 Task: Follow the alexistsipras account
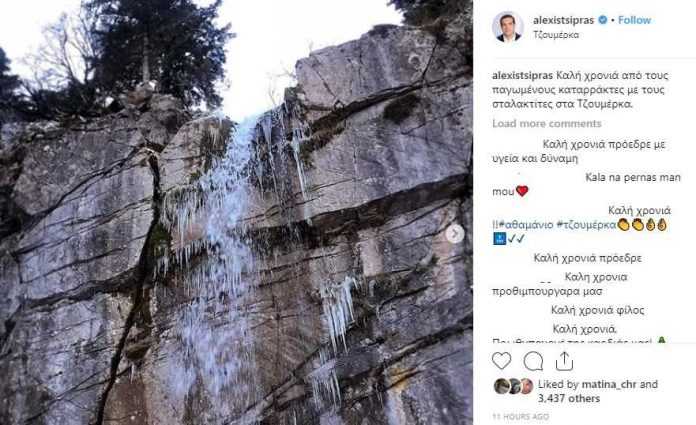coord(635,20)
